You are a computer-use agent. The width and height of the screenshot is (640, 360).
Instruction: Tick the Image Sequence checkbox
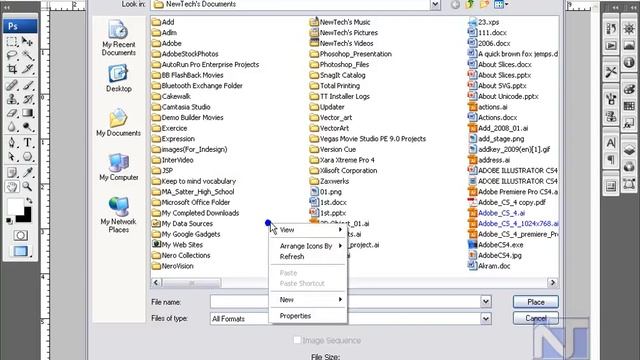click(297, 340)
